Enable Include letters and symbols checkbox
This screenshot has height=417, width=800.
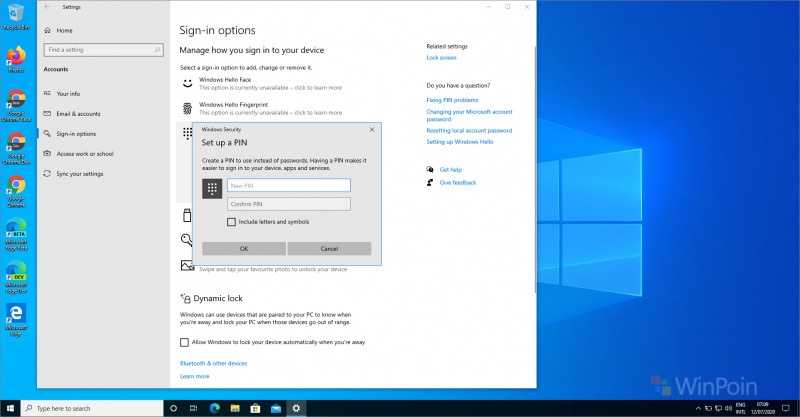tap(231, 222)
